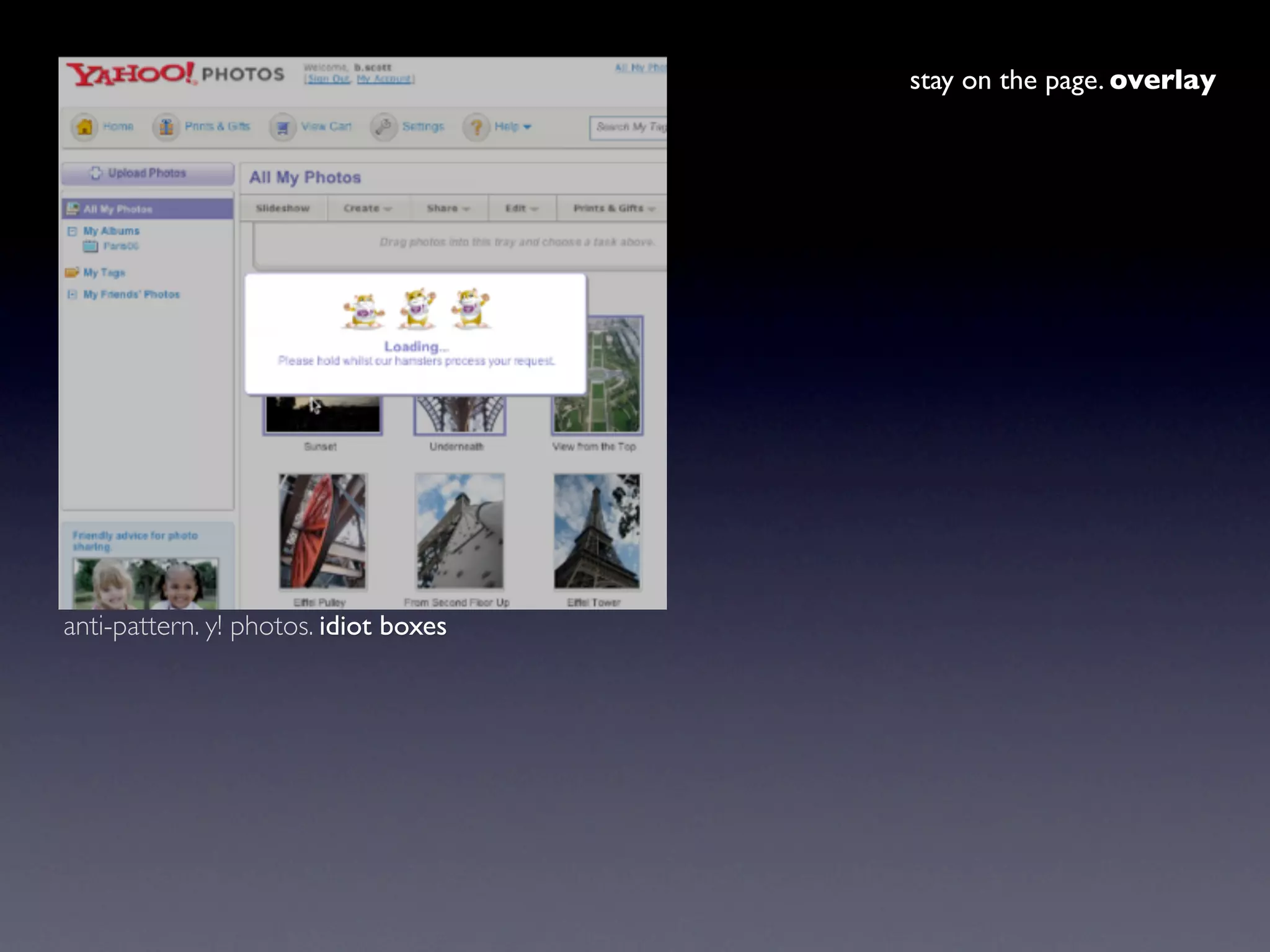Click the Upload Photos button

coord(148,174)
